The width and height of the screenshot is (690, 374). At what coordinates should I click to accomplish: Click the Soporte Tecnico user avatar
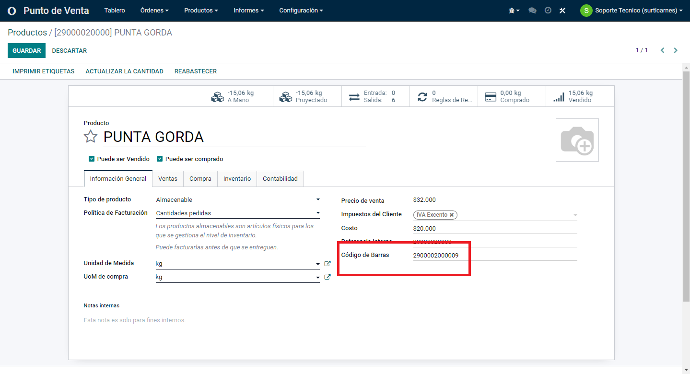(x=586, y=11)
